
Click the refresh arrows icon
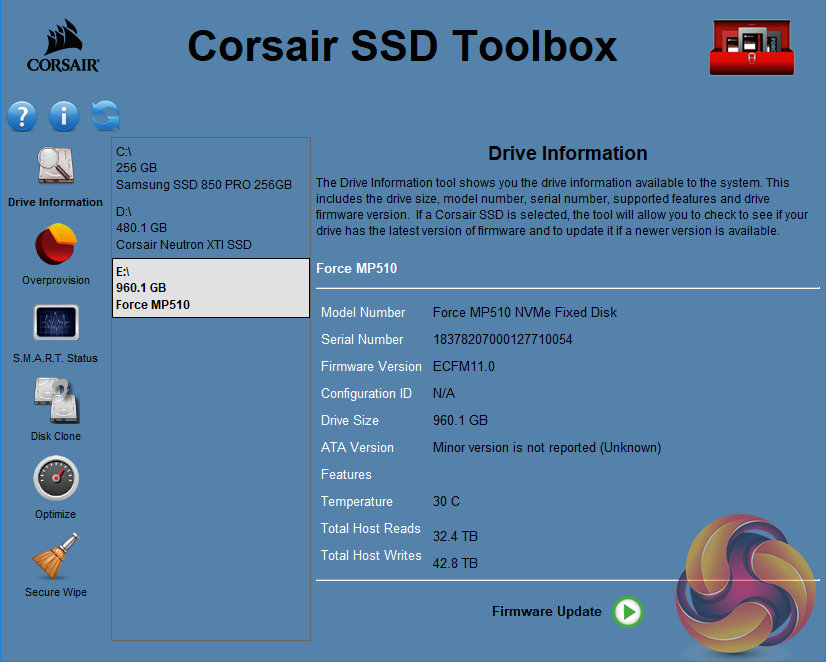pyautogui.click(x=105, y=116)
